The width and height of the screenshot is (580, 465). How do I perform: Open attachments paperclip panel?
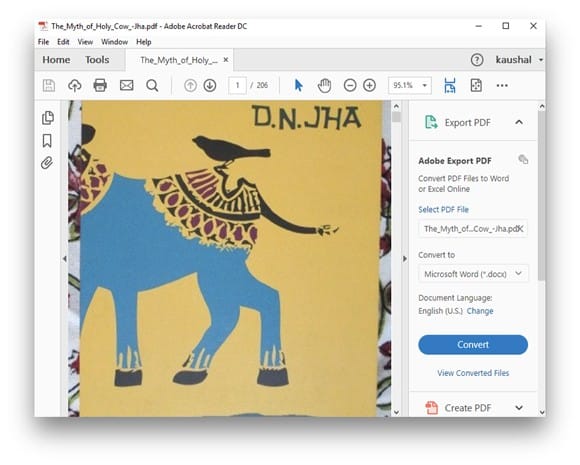pos(47,163)
